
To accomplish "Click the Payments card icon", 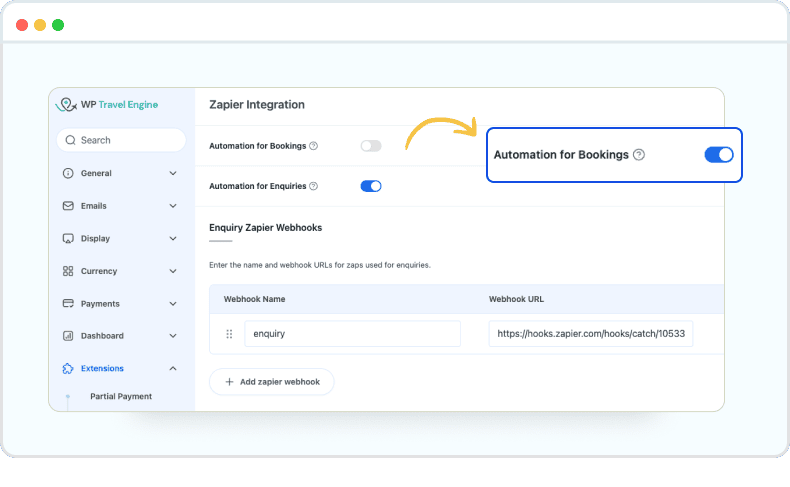I will point(68,304).
